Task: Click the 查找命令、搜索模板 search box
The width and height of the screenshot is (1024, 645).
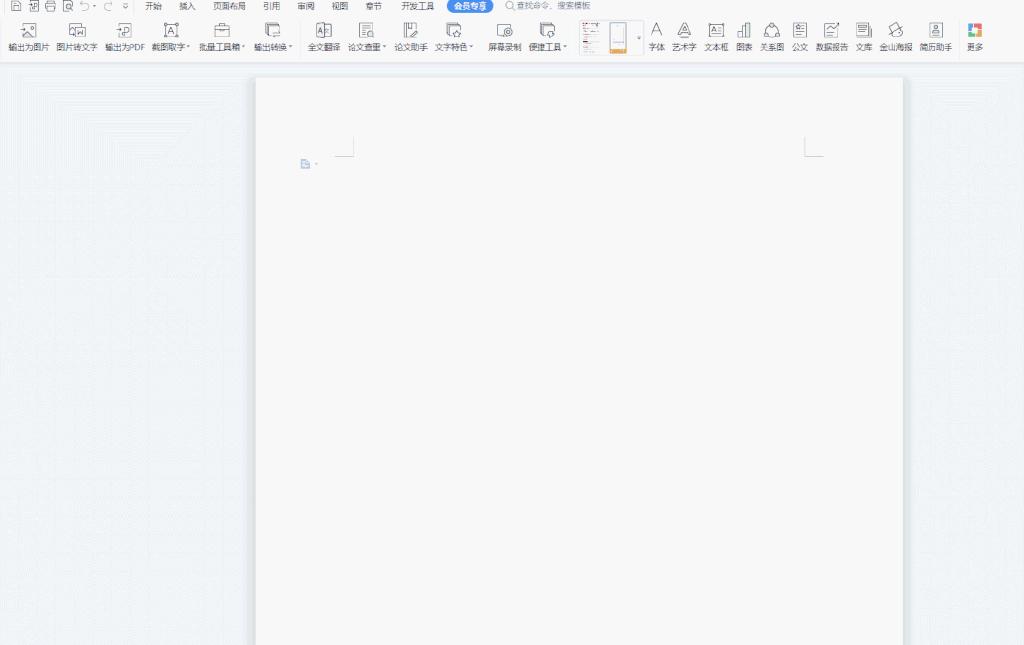Action: click(x=552, y=6)
